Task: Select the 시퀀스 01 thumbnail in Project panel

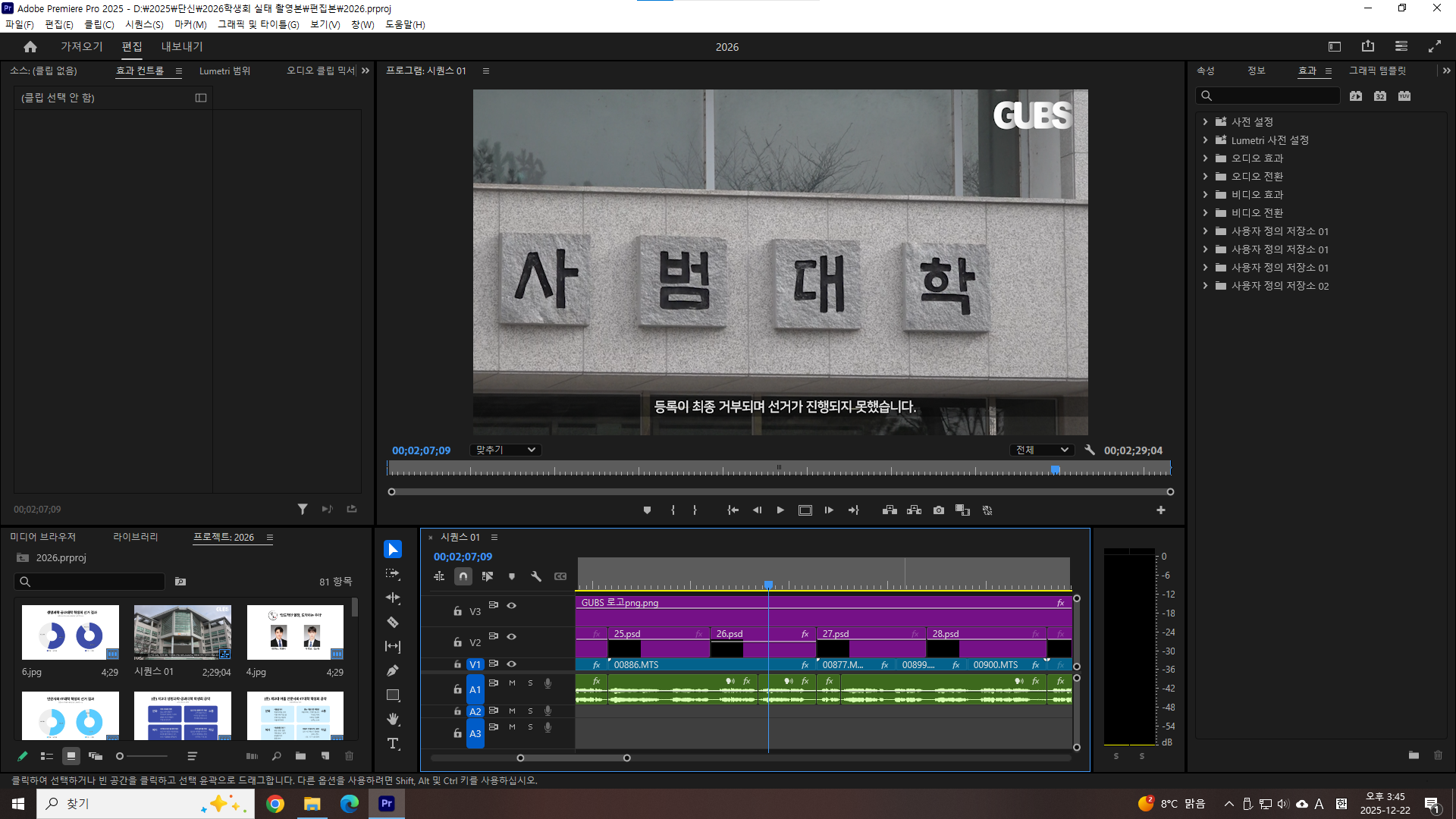Action: click(x=182, y=632)
